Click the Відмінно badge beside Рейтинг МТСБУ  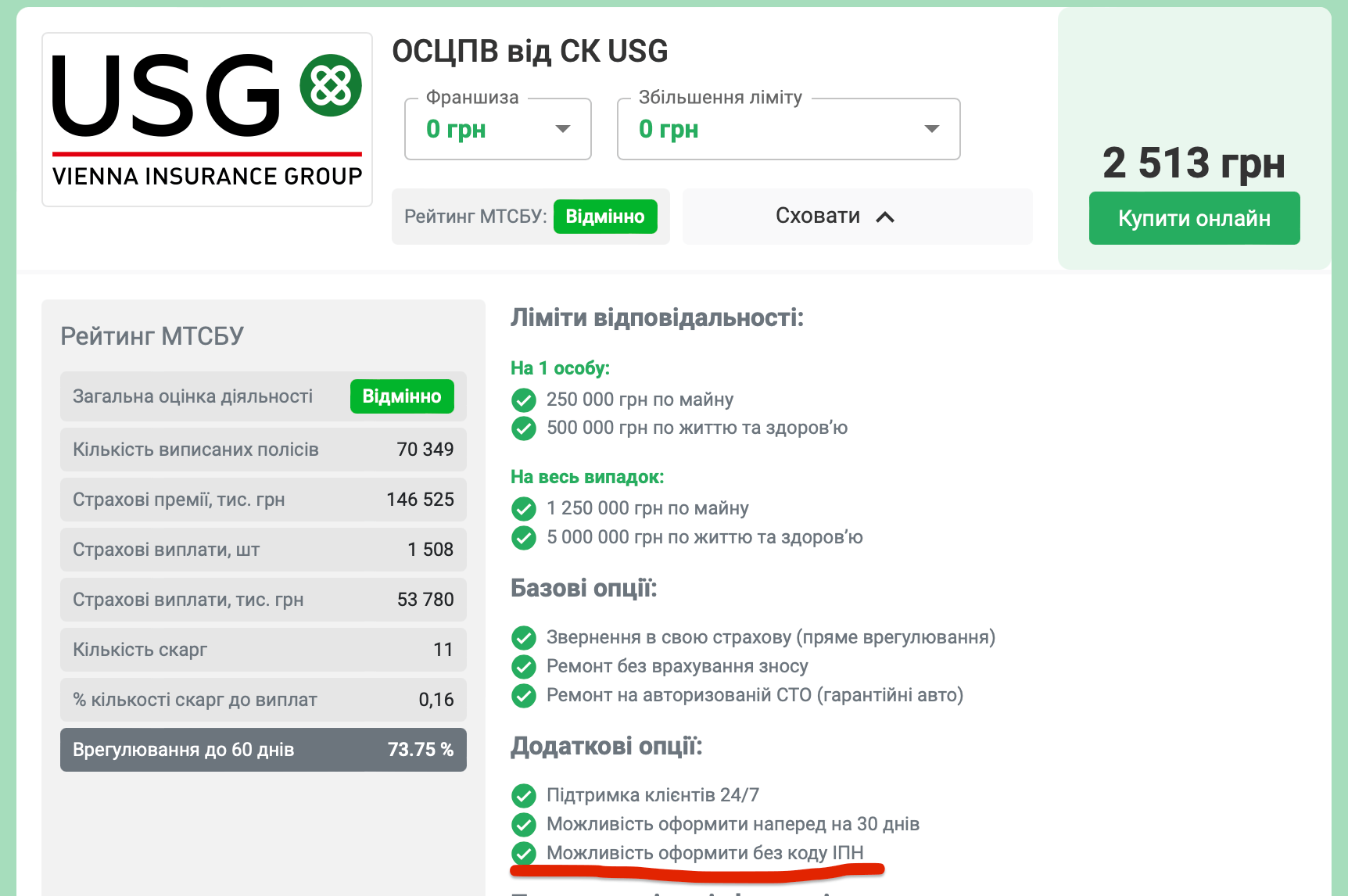(x=605, y=217)
